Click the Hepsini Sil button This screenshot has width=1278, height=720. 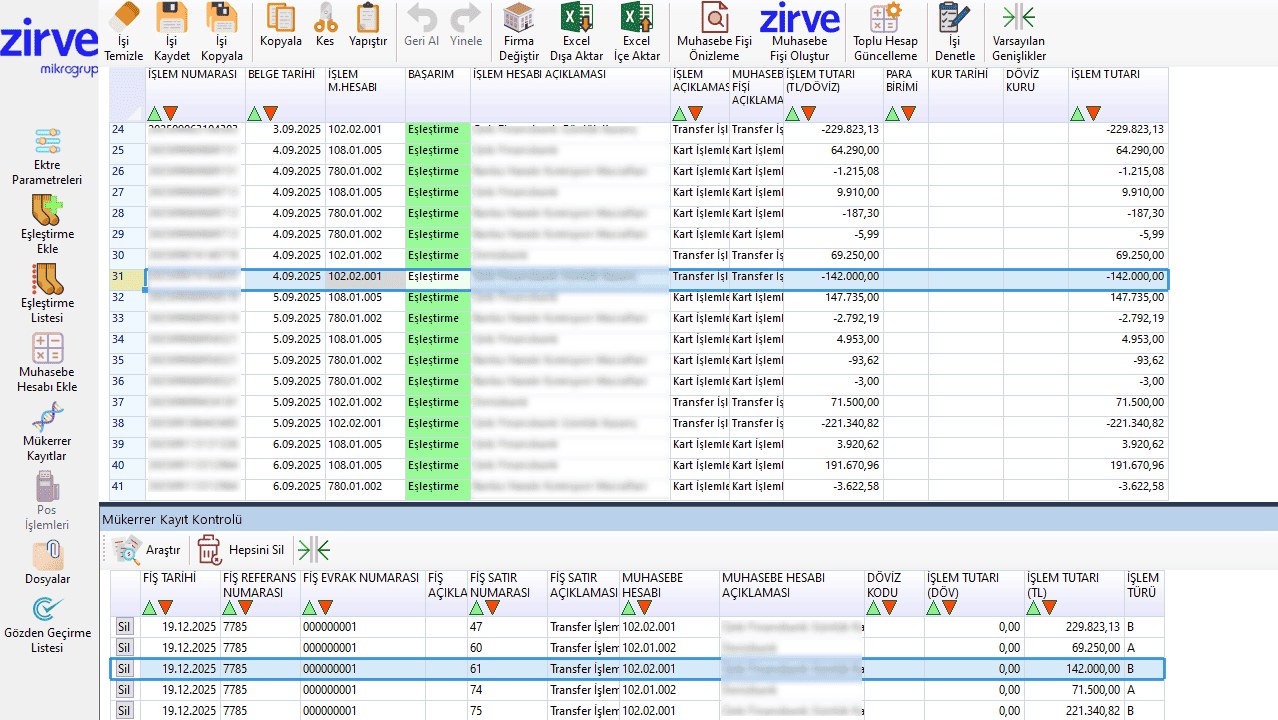[242, 549]
